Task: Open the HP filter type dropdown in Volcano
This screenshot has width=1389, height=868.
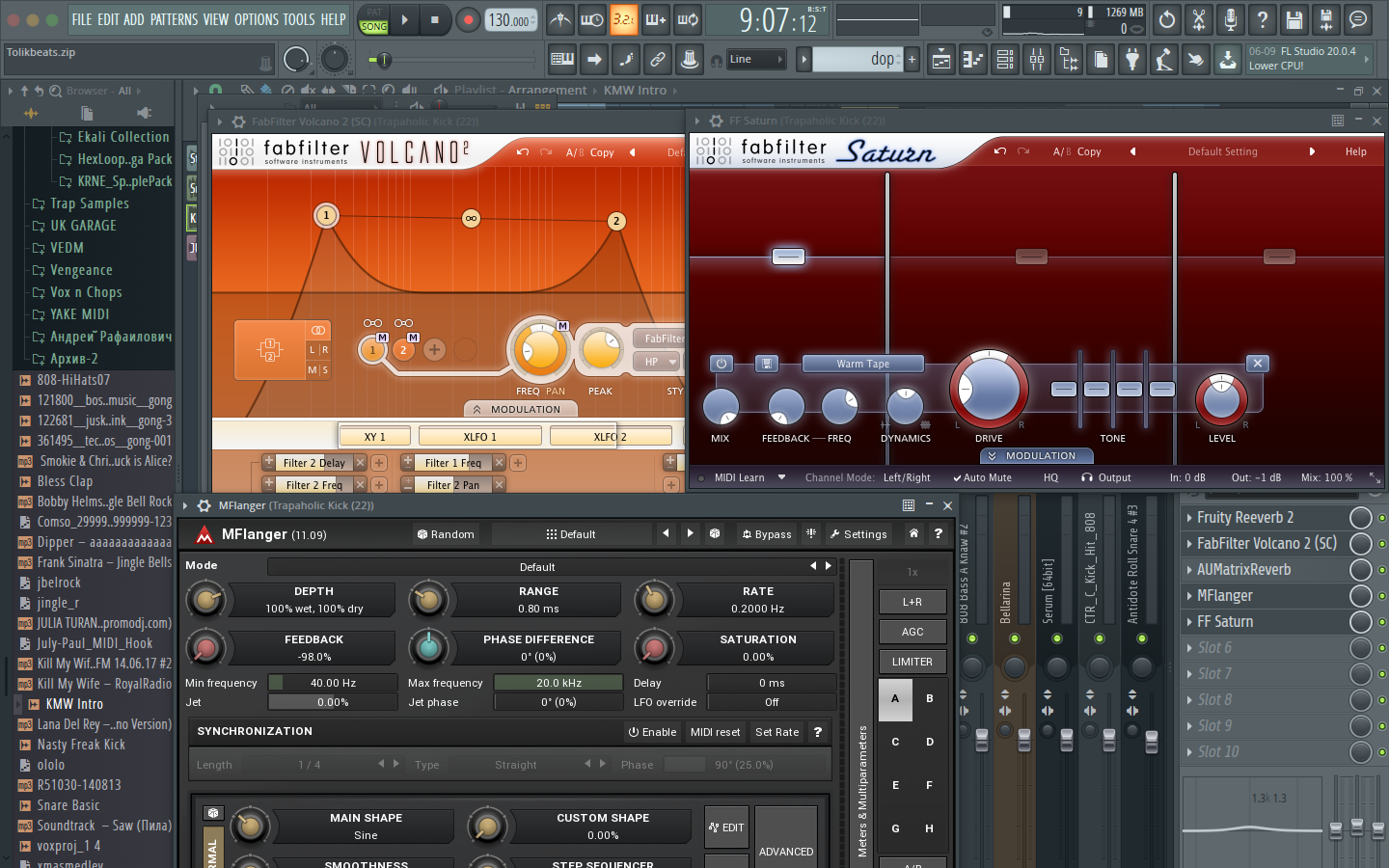Action: [x=657, y=362]
